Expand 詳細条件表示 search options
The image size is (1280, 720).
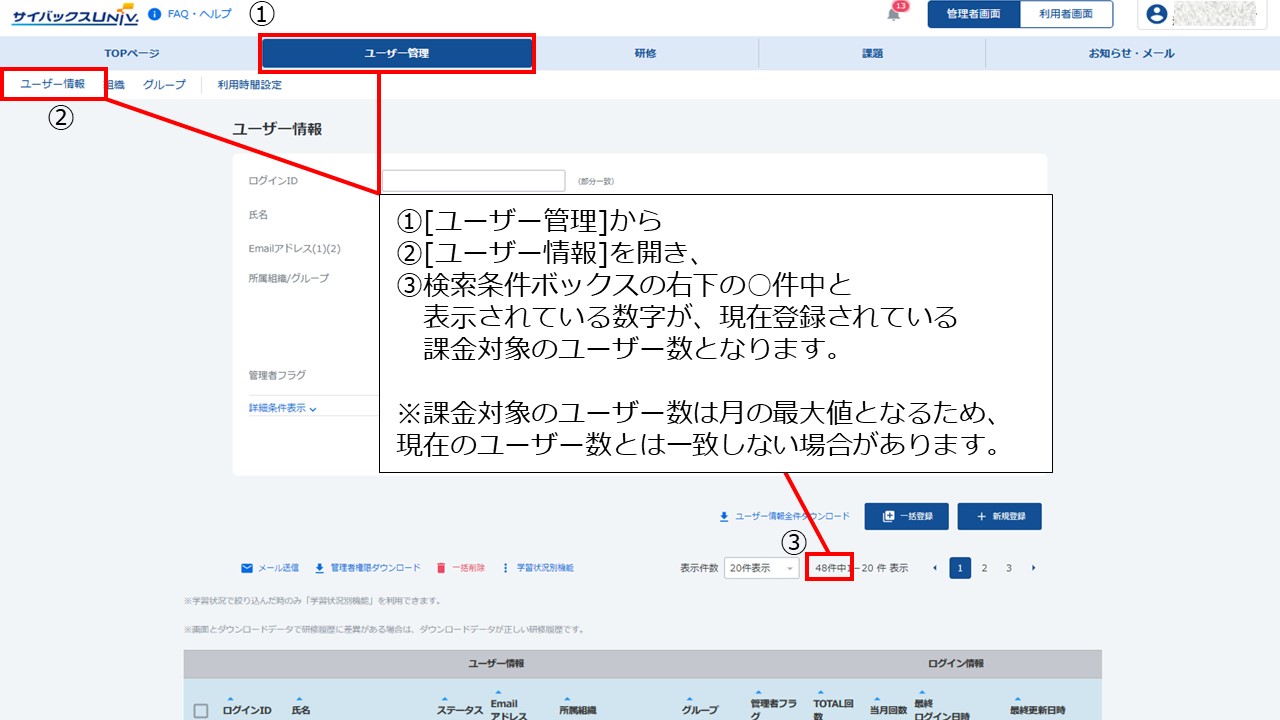(282, 408)
